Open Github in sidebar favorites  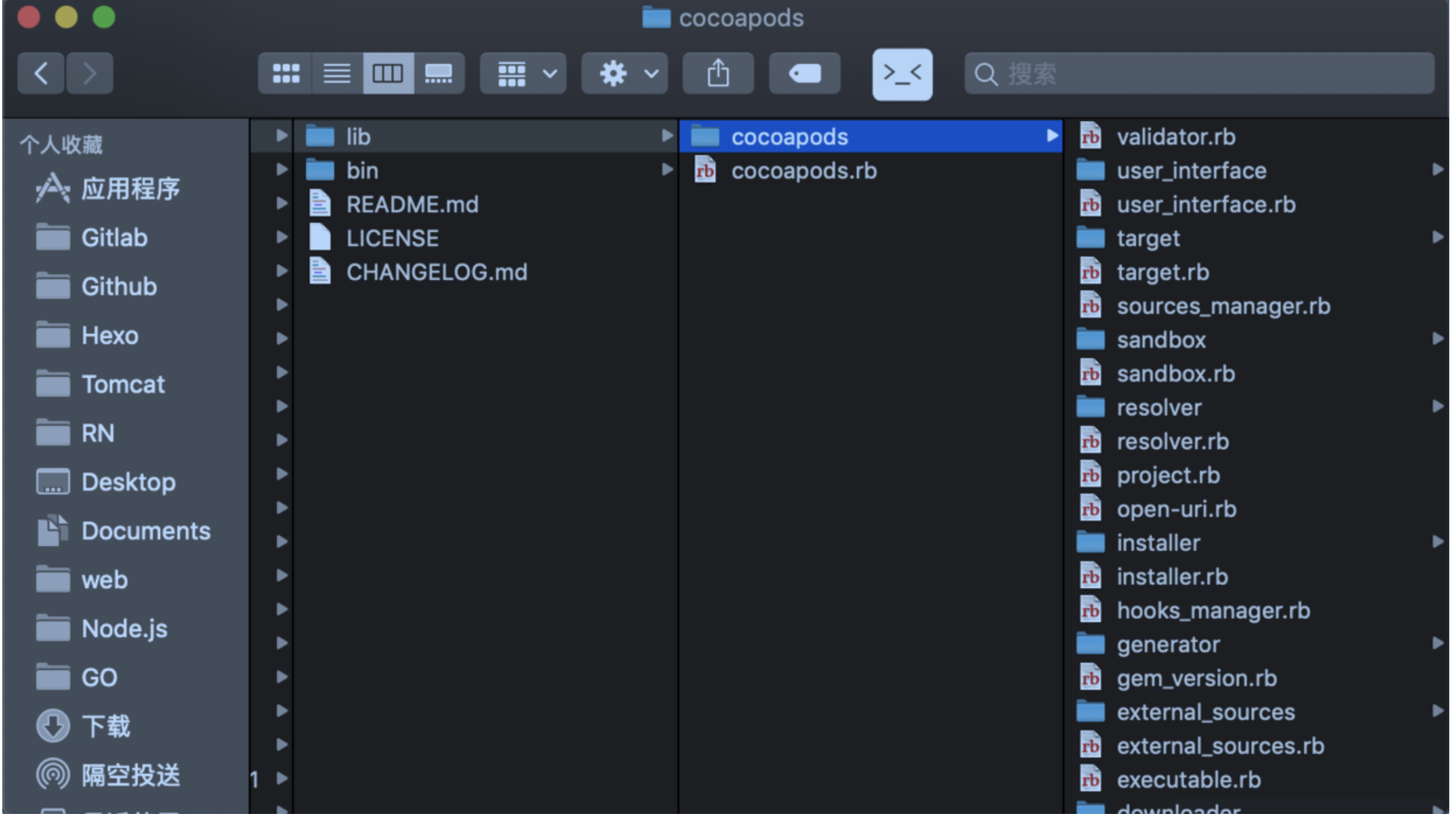pos(119,287)
